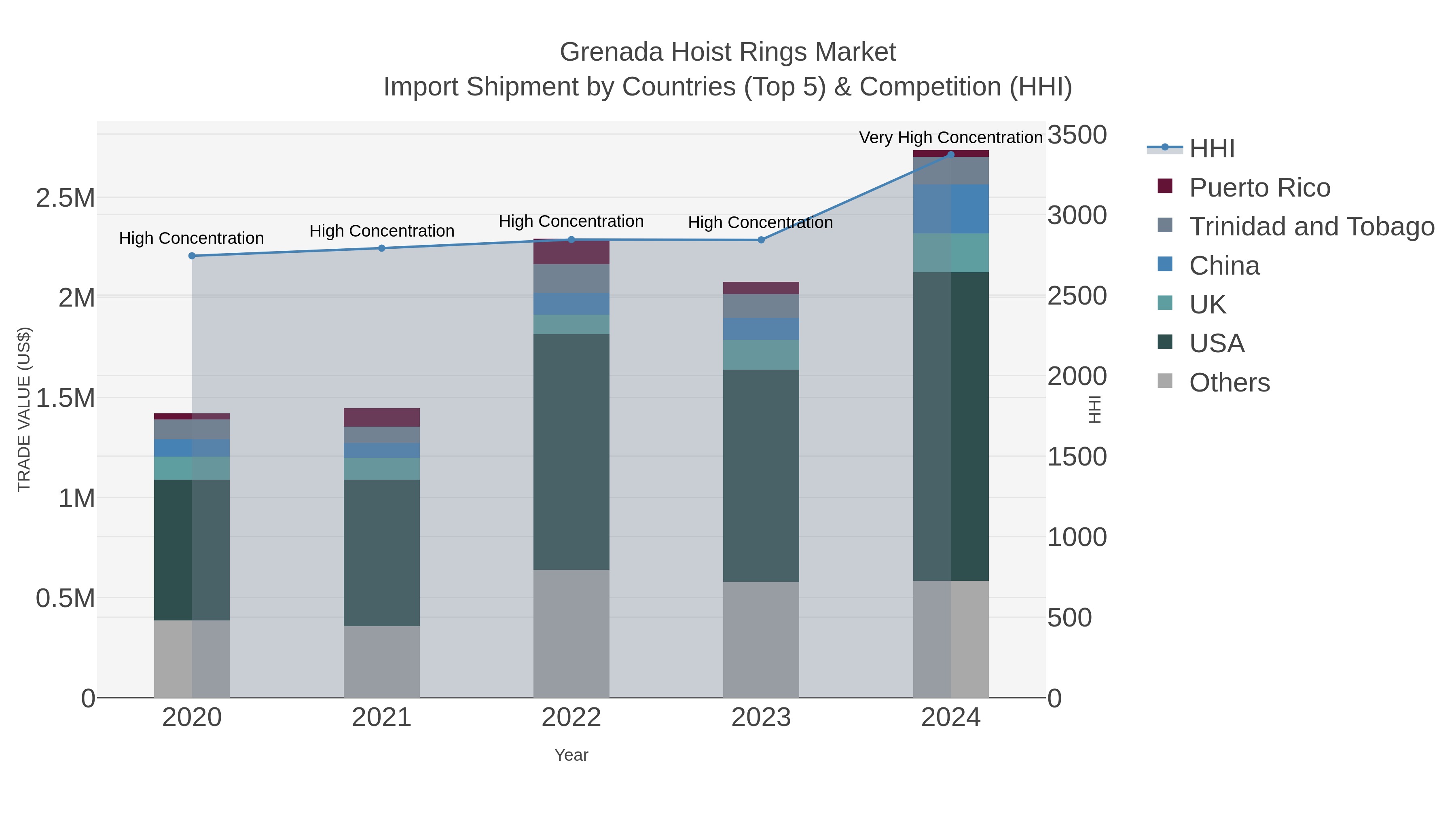Click the 3000 right-axis tick label

click(x=1077, y=215)
